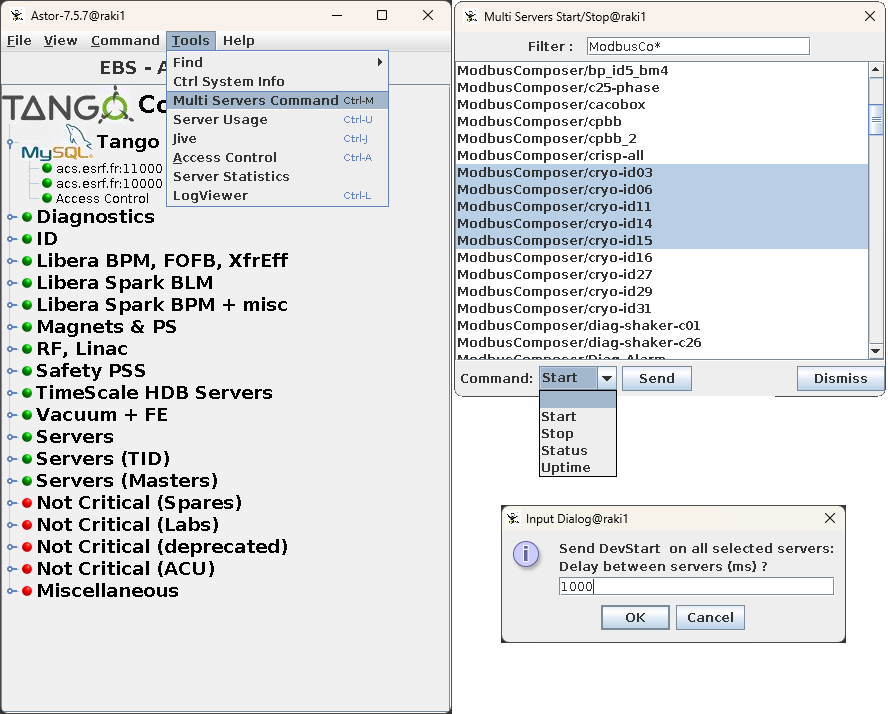The image size is (888, 714).
Task: Click red state icon of Not Critical (Labs)
Action: (x=27, y=525)
